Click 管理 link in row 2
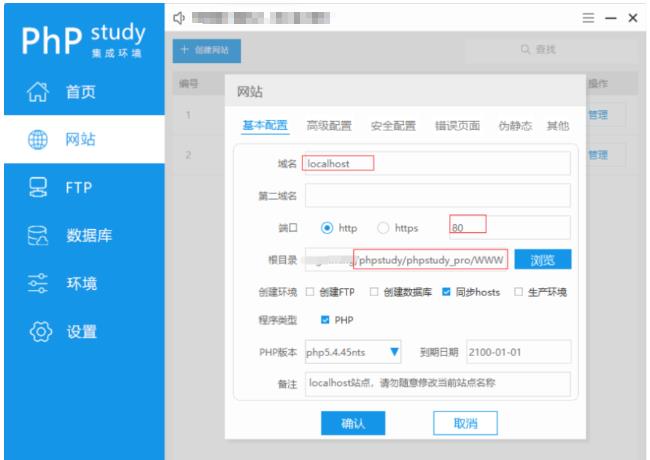This screenshot has width=650, height=460. pyautogui.click(x=598, y=155)
